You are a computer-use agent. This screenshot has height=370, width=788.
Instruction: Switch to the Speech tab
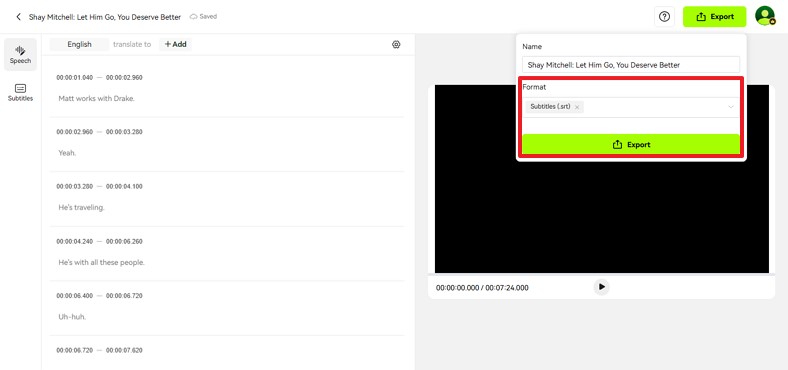(x=20, y=54)
